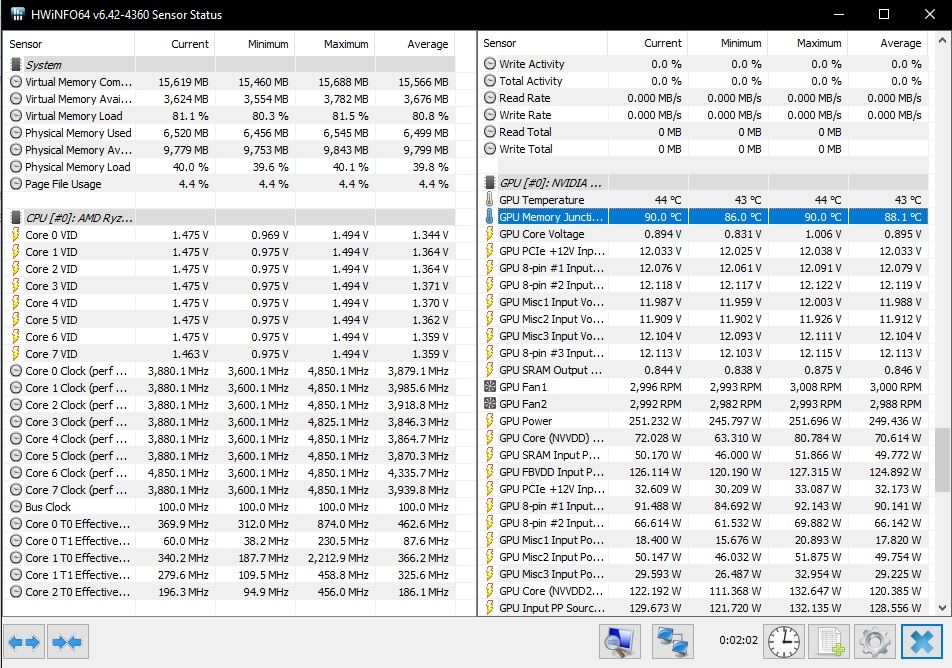
Task: Select the Core 2 T0 Effective row
Action: 232,591
